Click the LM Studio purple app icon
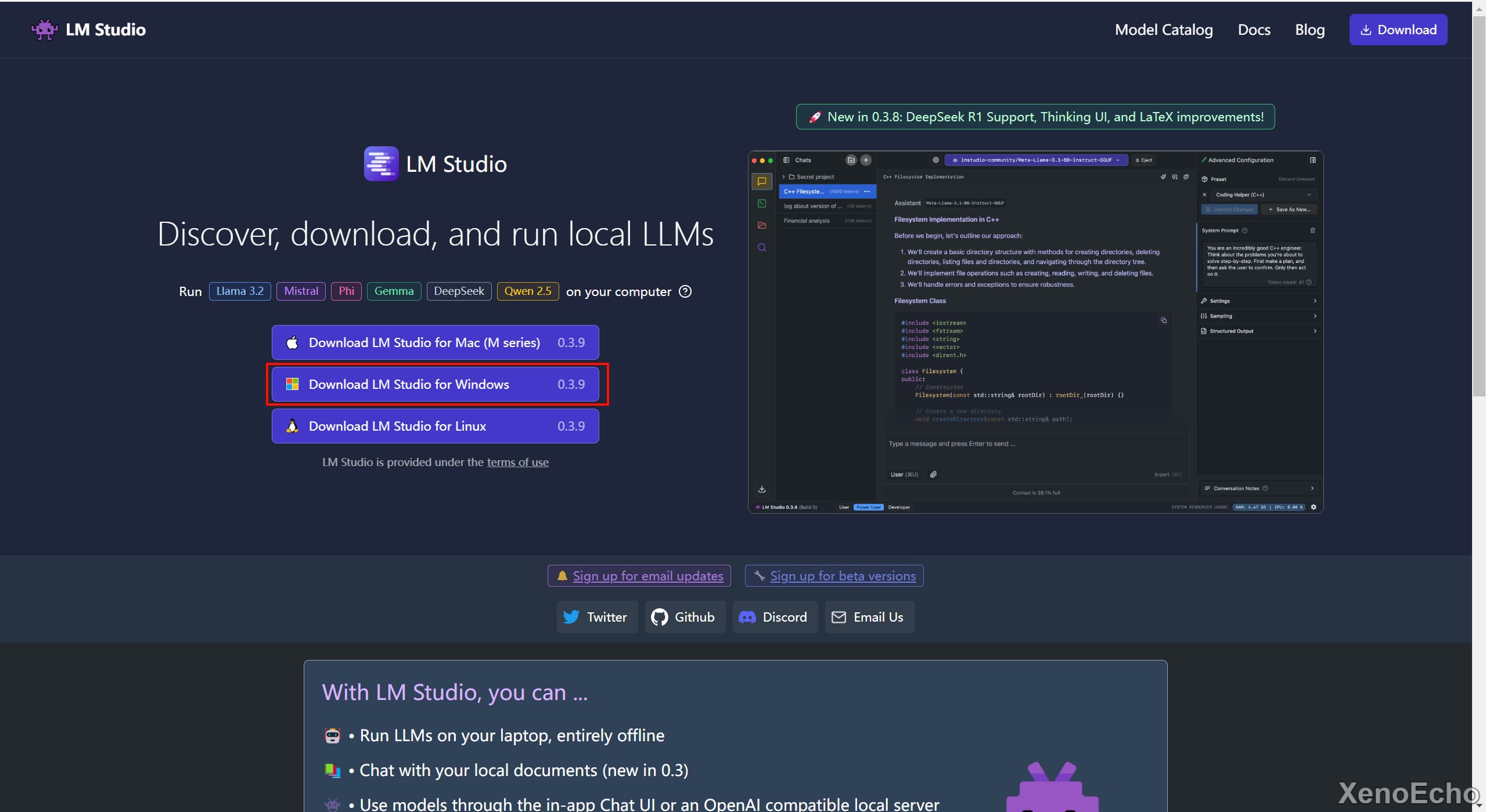The width and height of the screenshot is (1486, 812). [x=381, y=164]
